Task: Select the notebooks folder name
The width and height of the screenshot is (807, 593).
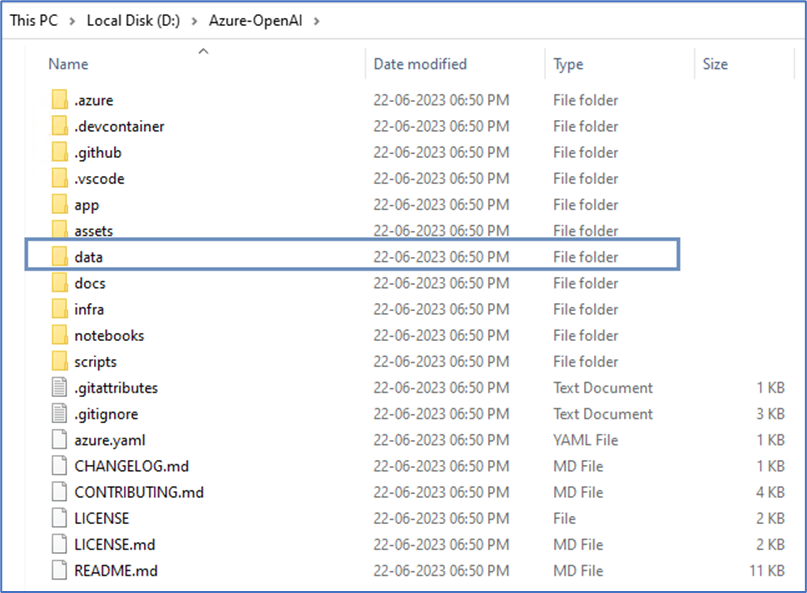Action: [109, 336]
